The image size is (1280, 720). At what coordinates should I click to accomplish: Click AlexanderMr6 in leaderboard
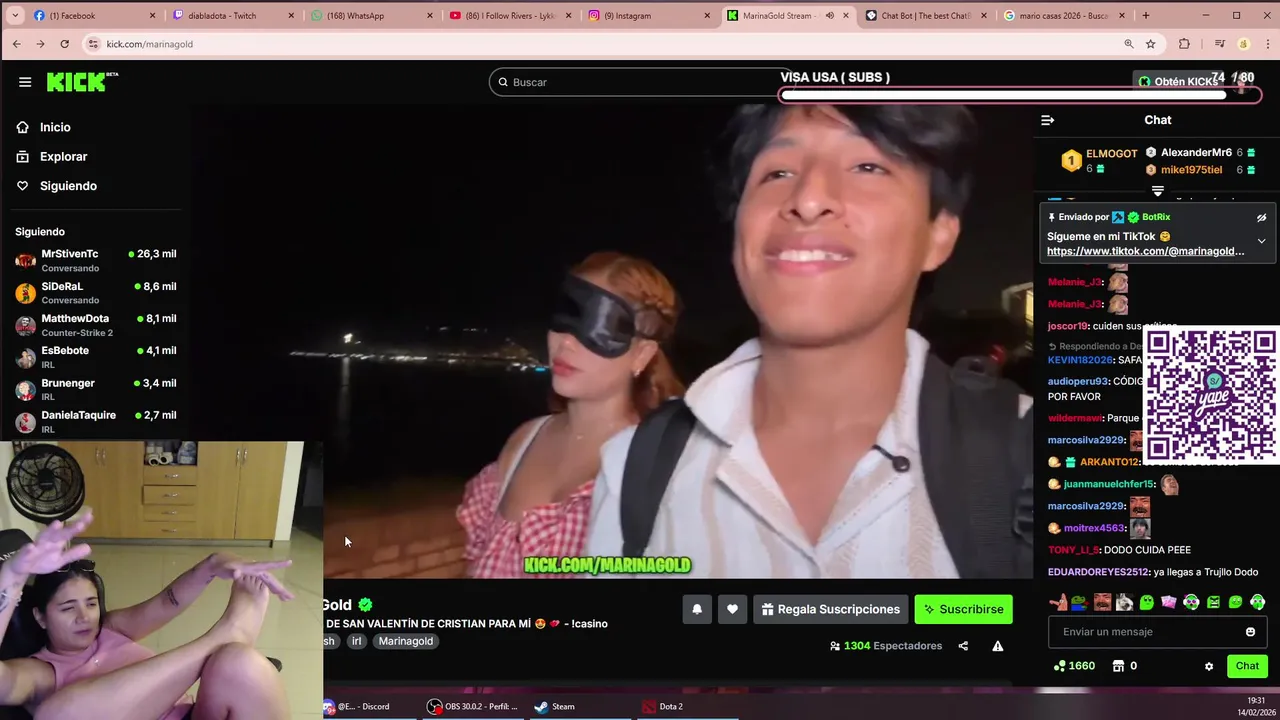[x=1196, y=153]
